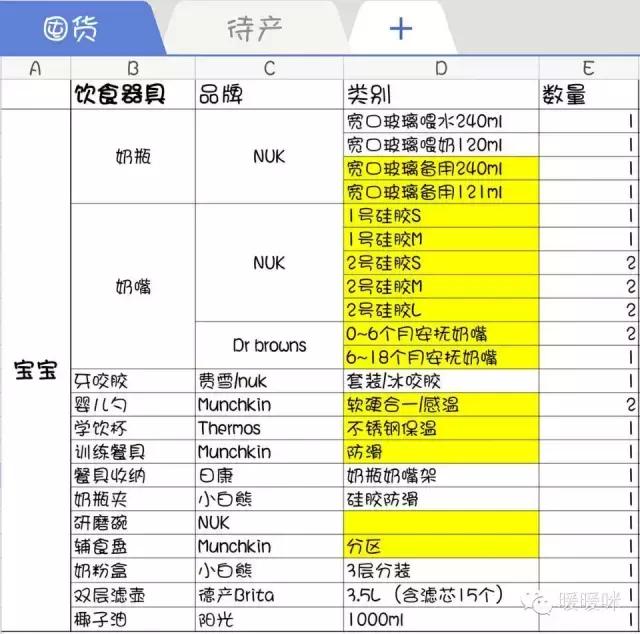
Task: Select the 研磨碗 cell
Action: pyautogui.click(x=133, y=523)
